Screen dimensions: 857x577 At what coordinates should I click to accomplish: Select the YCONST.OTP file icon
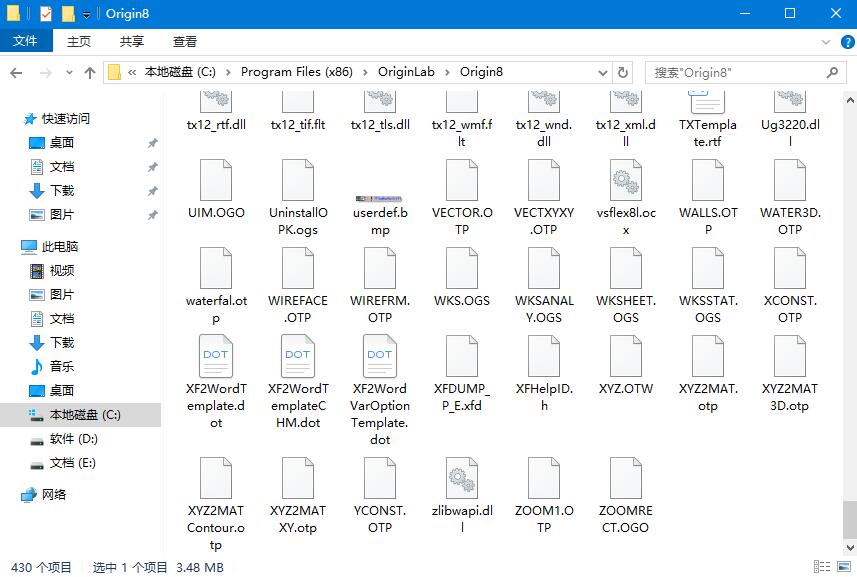tap(380, 478)
